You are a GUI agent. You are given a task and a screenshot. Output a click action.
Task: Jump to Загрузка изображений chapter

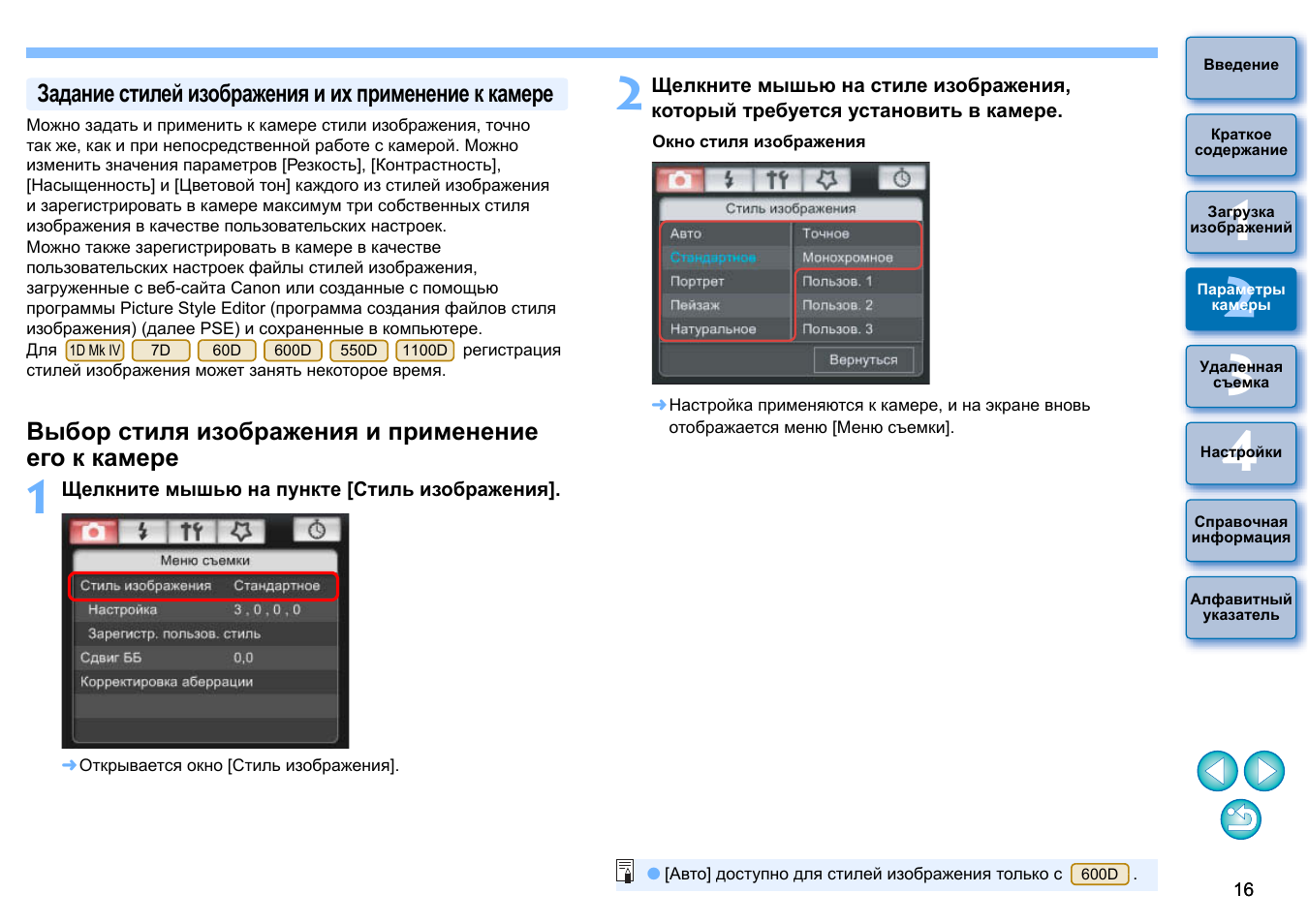tap(1241, 222)
